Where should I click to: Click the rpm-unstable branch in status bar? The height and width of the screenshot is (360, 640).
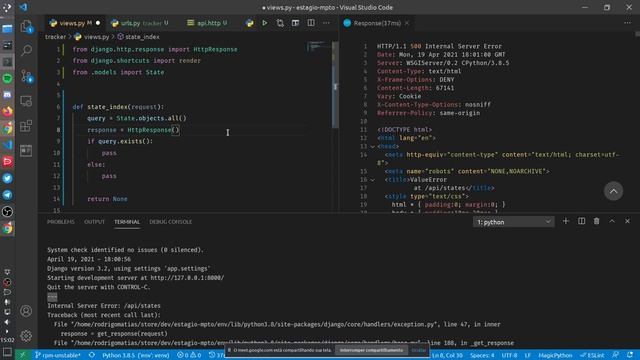(x=58, y=355)
